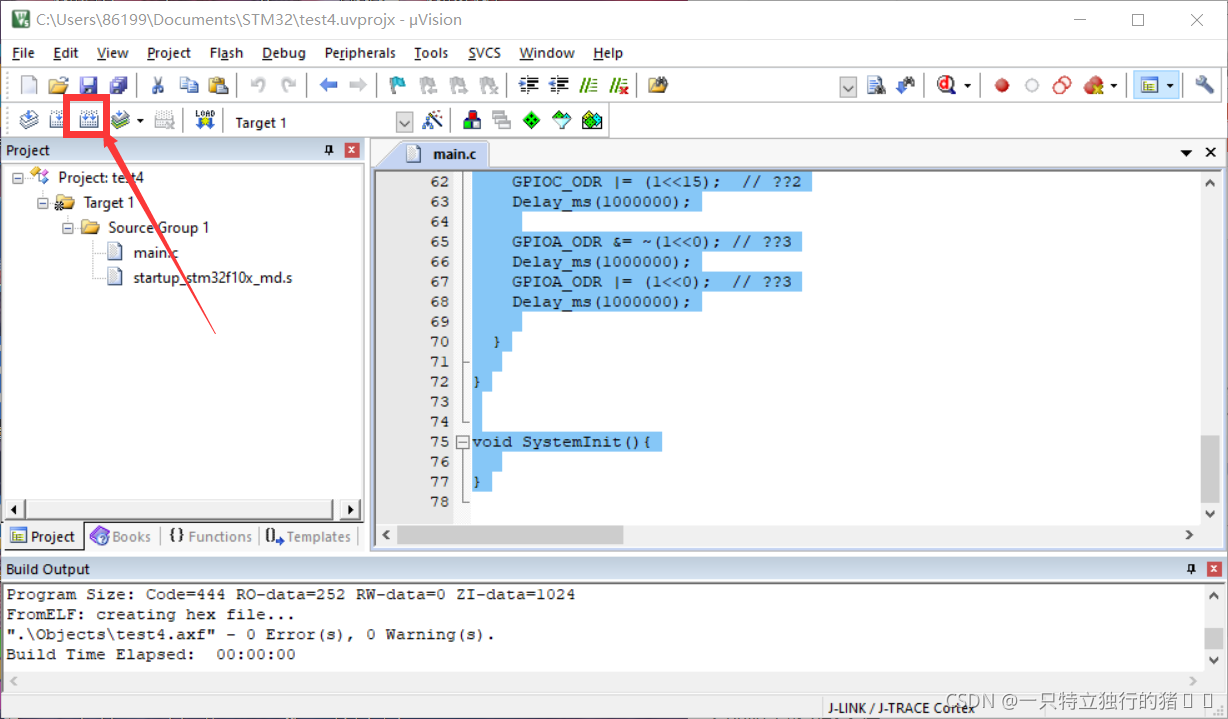Open a file using the folder icon
This screenshot has width=1228, height=719.
point(59,86)
